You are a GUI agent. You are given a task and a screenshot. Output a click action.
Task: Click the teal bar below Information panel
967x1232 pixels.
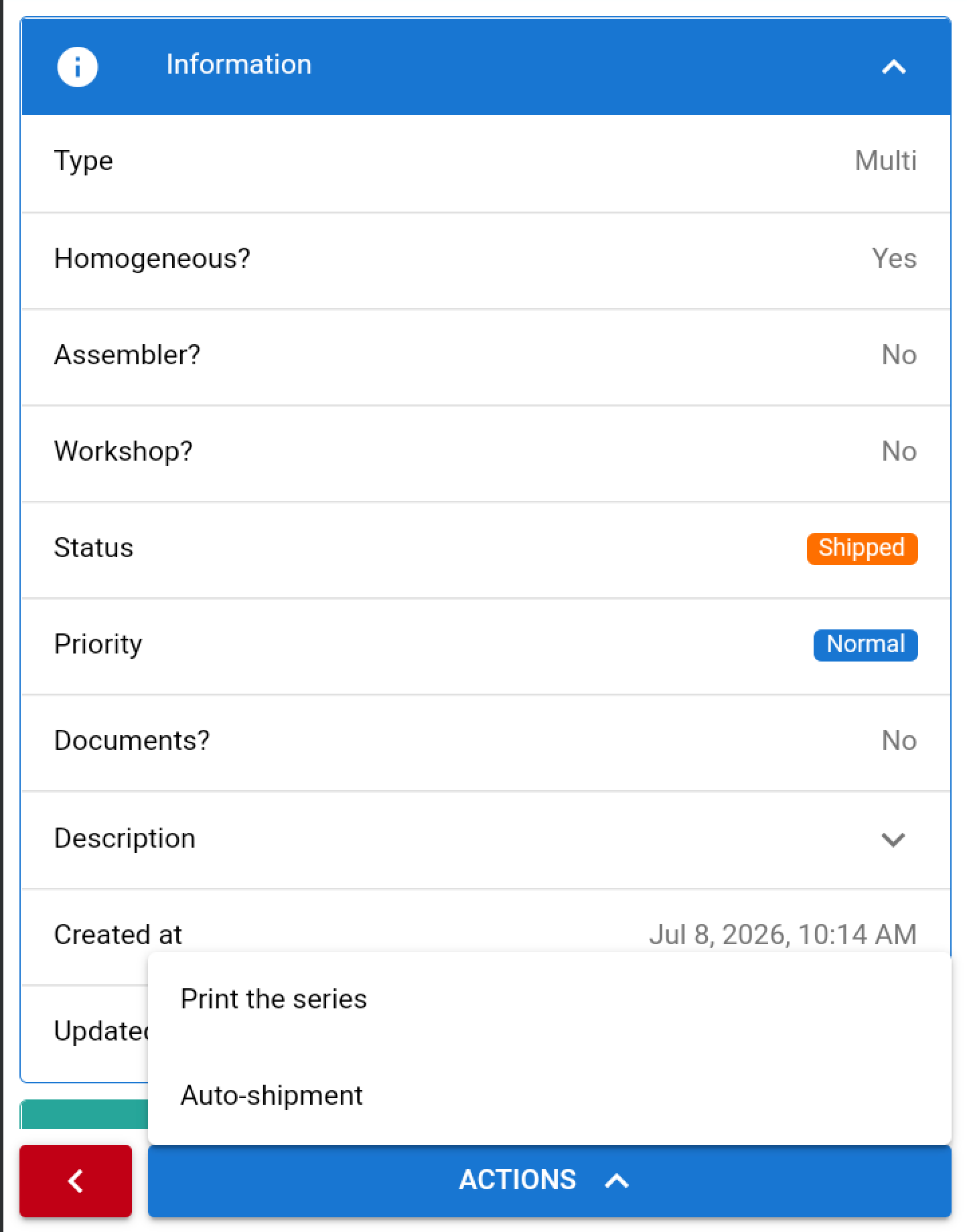tap(84, 1114)
